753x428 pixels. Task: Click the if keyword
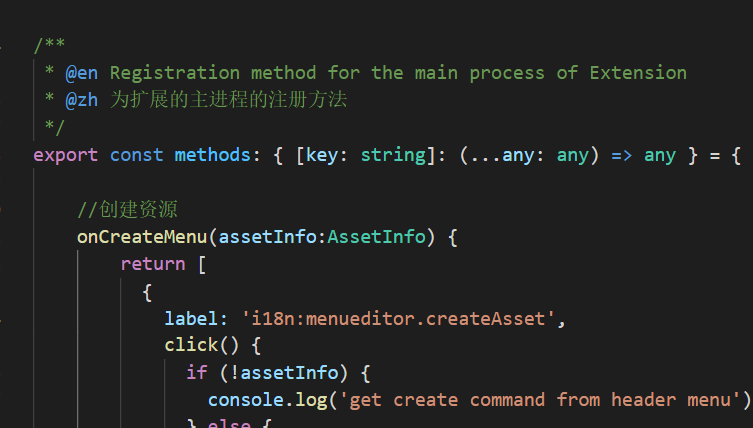pyautogui.click(x=197, y=373)
